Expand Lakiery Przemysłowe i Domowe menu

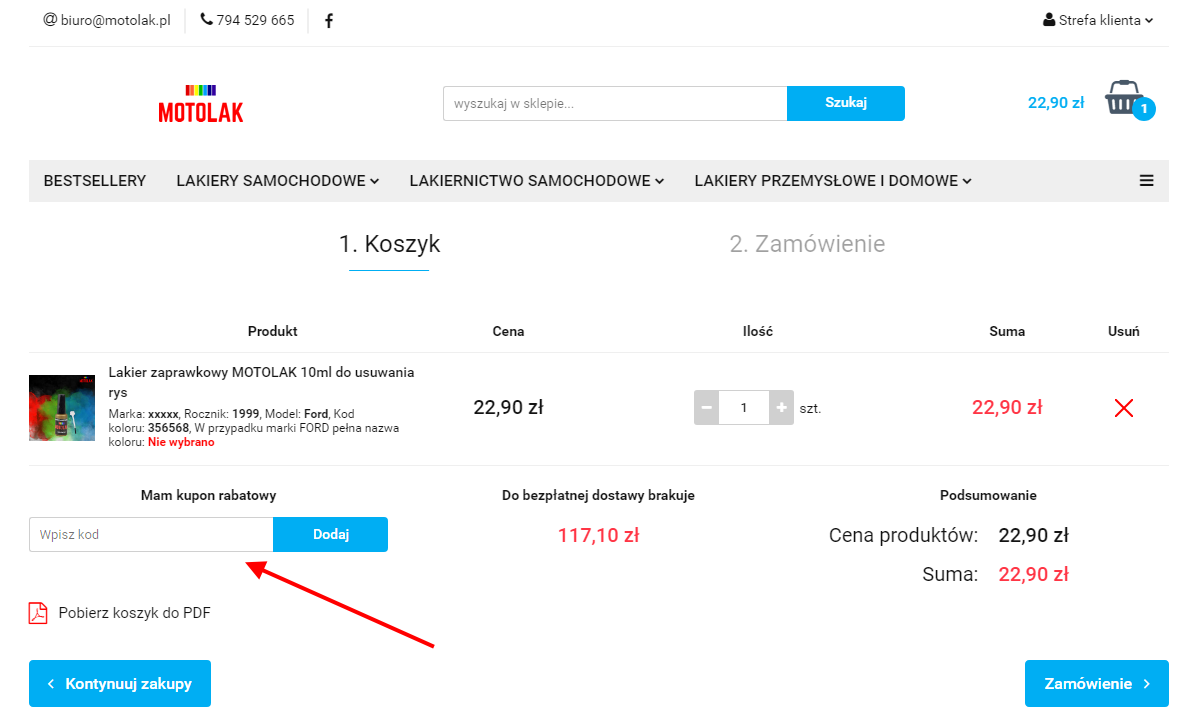[833, 181]
